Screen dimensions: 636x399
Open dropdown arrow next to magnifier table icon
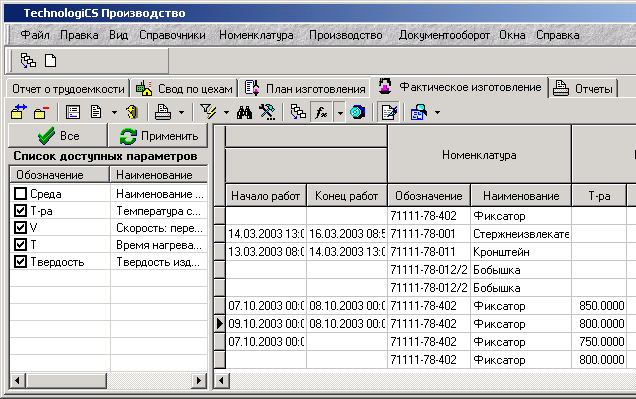click(x=437, y=113)
